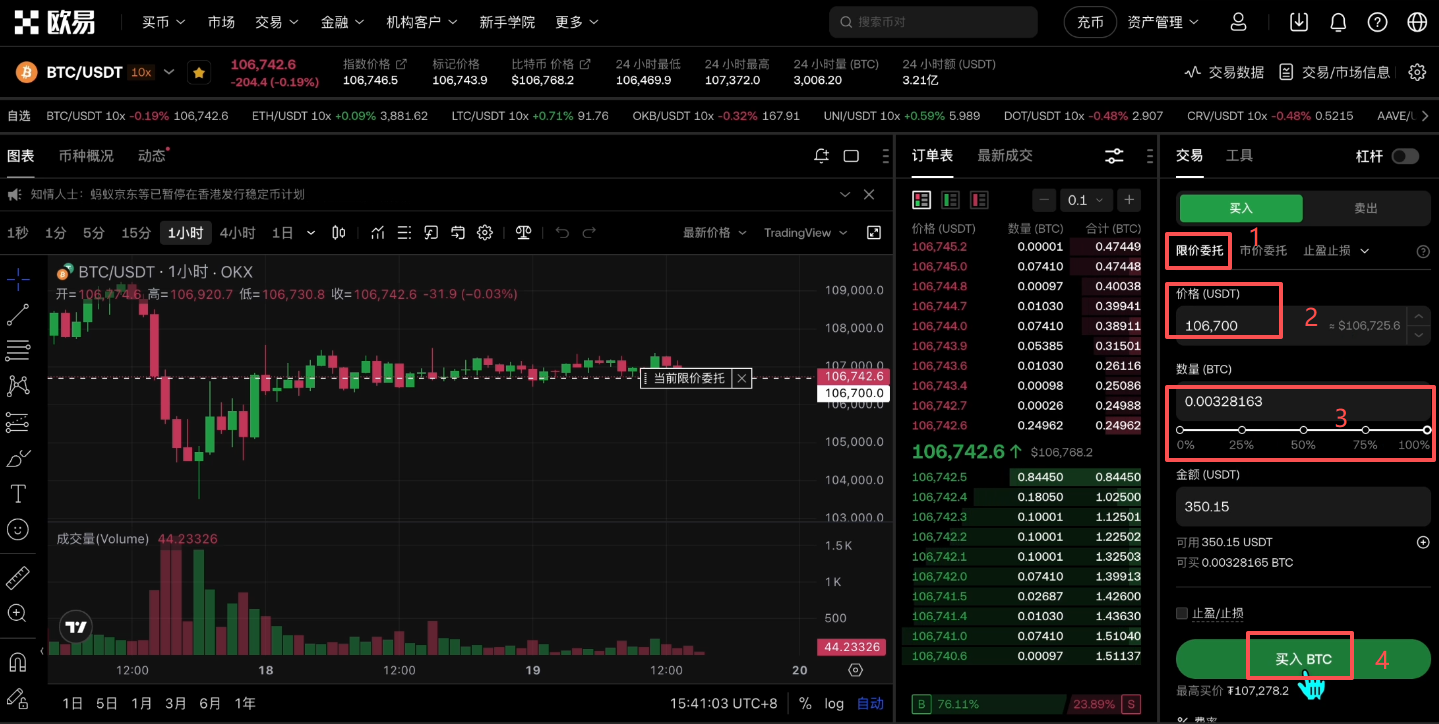Viewport: 1439px width, 724px height.
Task: Expand the 止盈止损 order type dropdown
Action: (x=1336, y=251)
